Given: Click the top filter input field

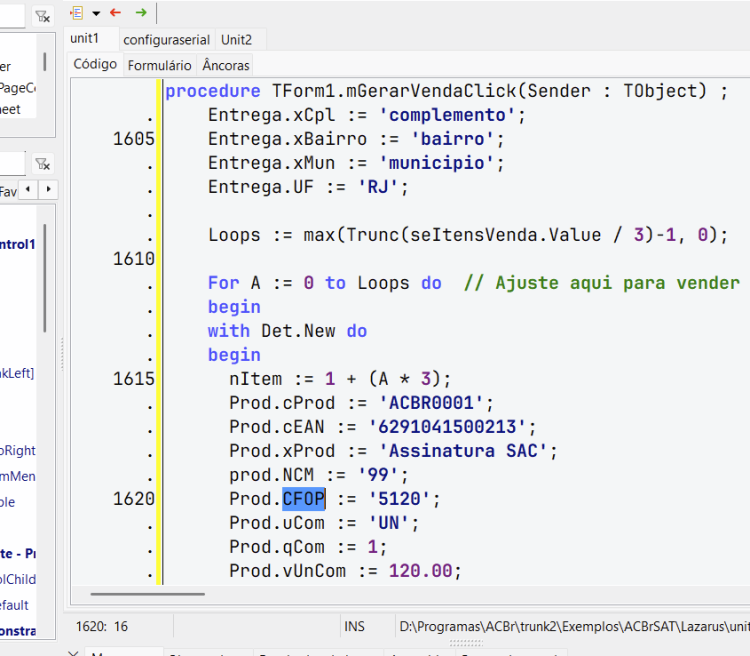Looking at the screenshot, I should 12,17.
